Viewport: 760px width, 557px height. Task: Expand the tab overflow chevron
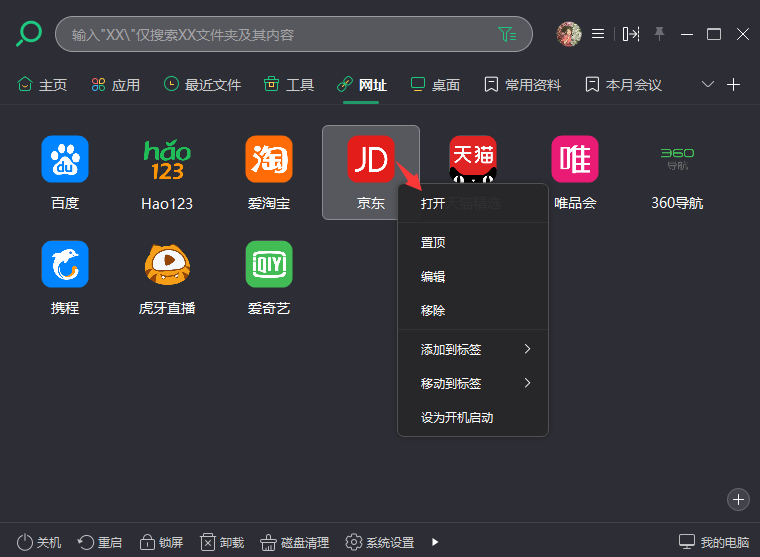coord(708,84)
